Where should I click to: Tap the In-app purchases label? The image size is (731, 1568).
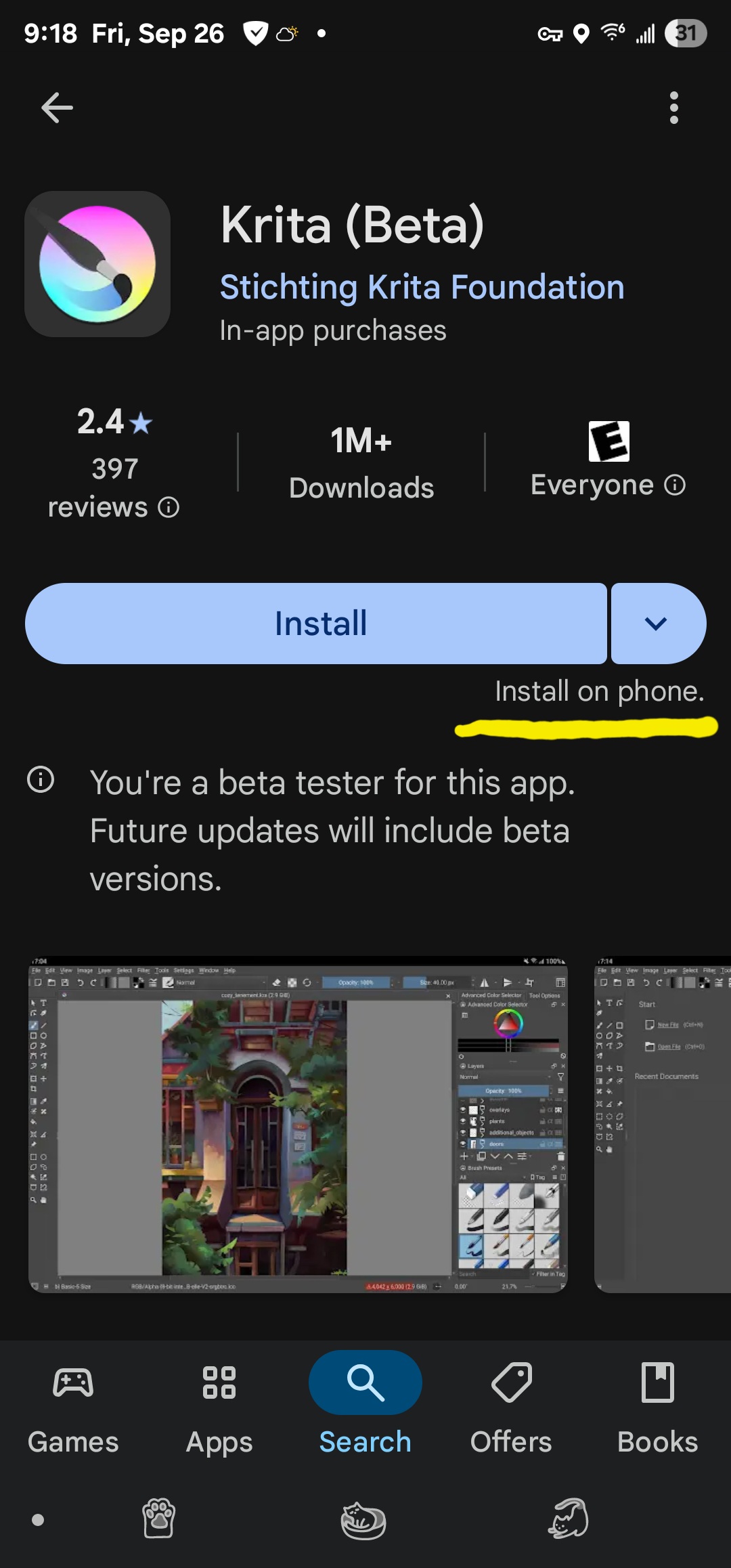(x=333, y=330)
